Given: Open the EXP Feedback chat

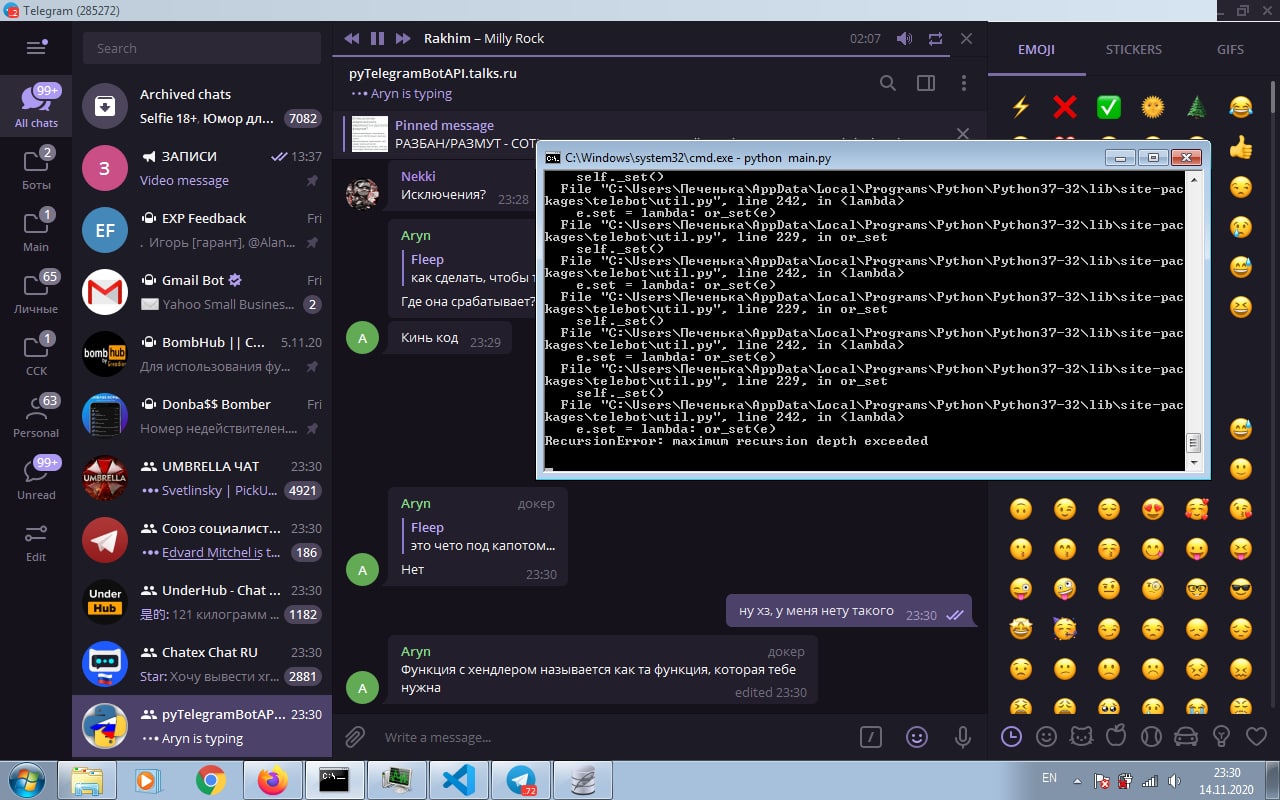Looking at the screenshot, I should [202, 230].
